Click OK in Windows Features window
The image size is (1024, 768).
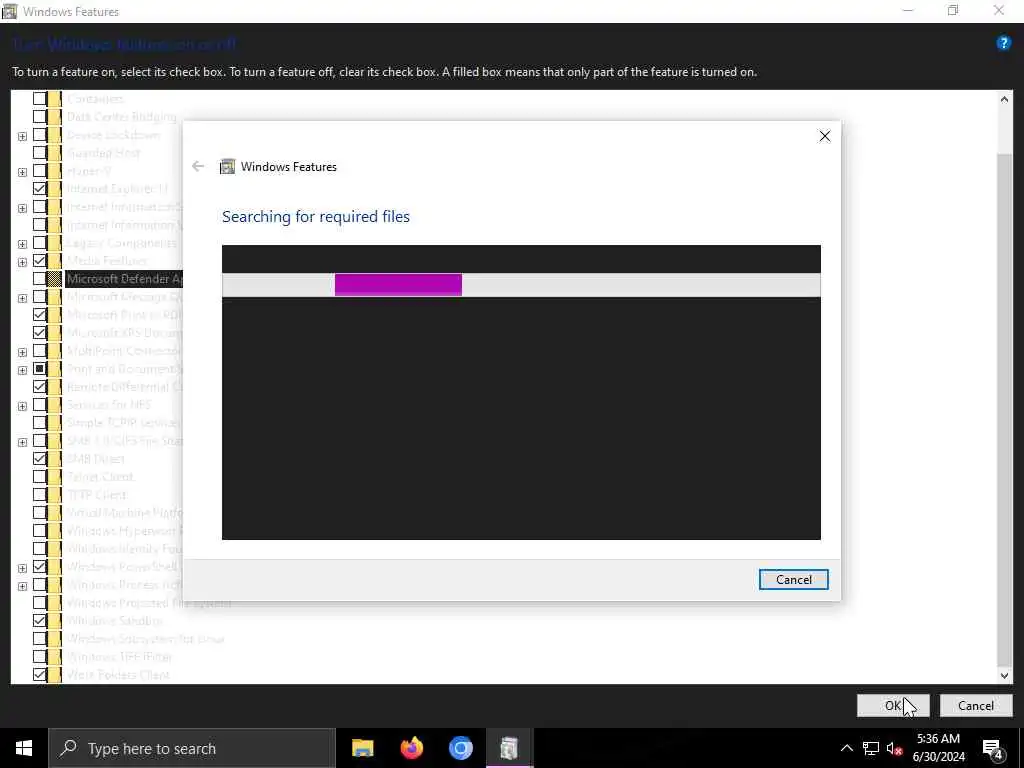893,705
